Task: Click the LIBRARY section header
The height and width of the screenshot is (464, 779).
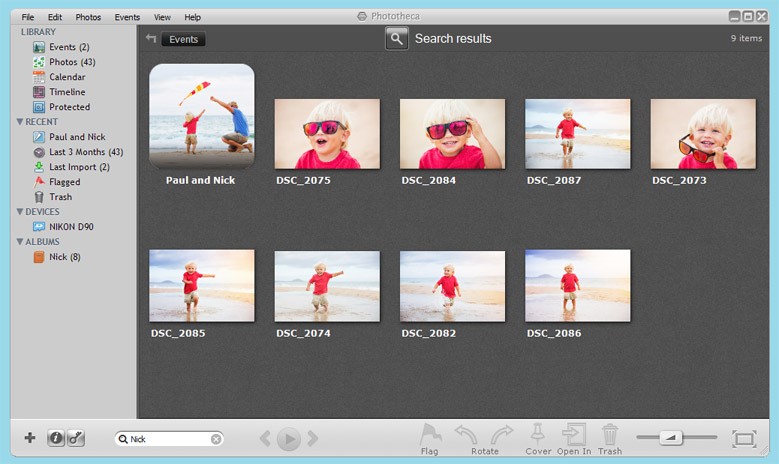Action: (38, 32)
